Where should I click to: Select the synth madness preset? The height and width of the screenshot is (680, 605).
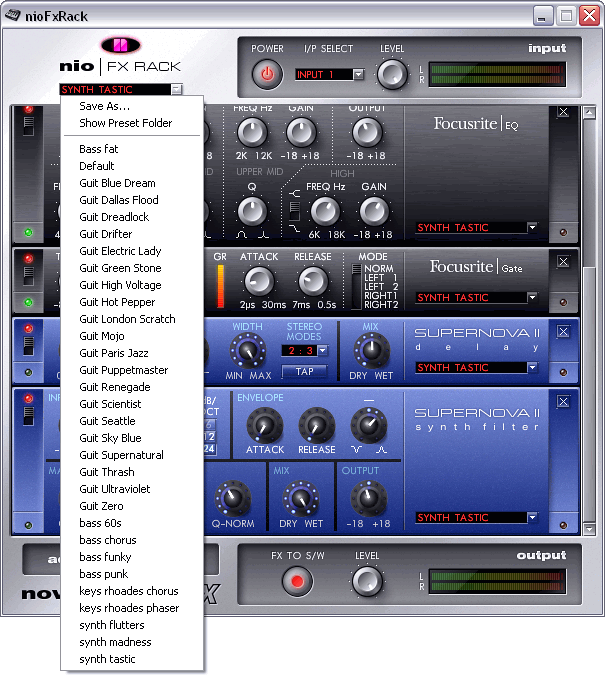click(132, 642)
